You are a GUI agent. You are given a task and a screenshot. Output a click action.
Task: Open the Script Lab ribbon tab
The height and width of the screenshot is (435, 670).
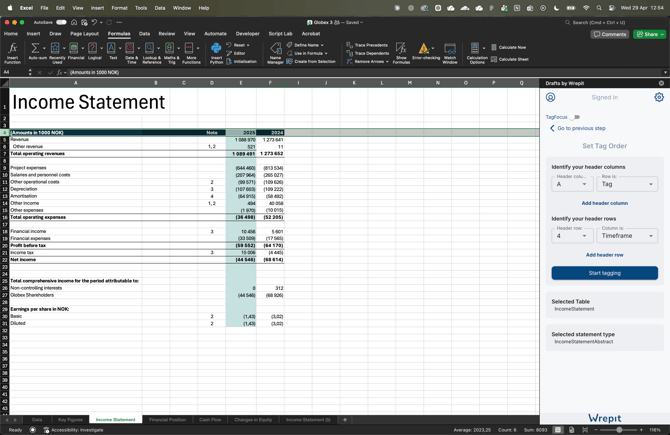pos(280,34)
